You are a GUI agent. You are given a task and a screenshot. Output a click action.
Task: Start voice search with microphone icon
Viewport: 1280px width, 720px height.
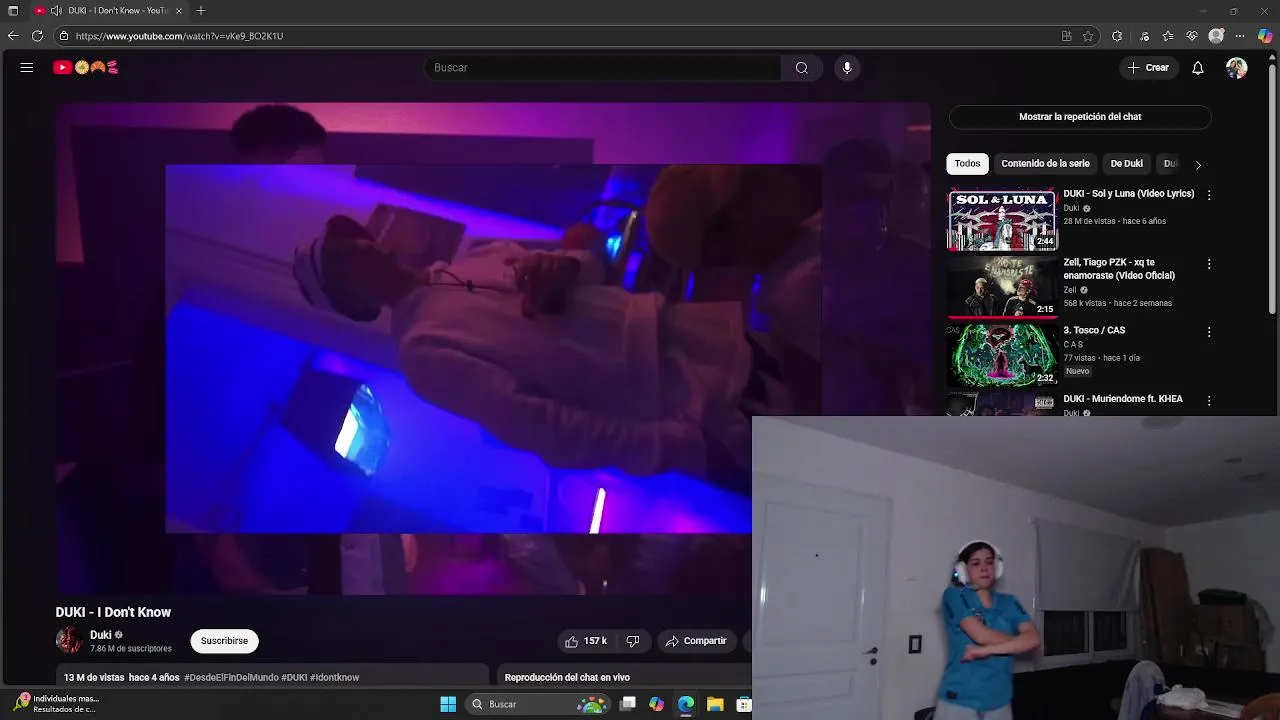[x=847, y=68]
